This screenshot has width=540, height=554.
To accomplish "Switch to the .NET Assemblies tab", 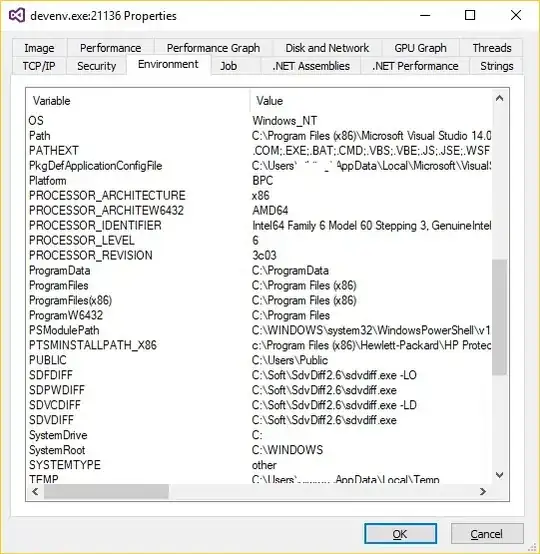I will (x=311, y=66).
